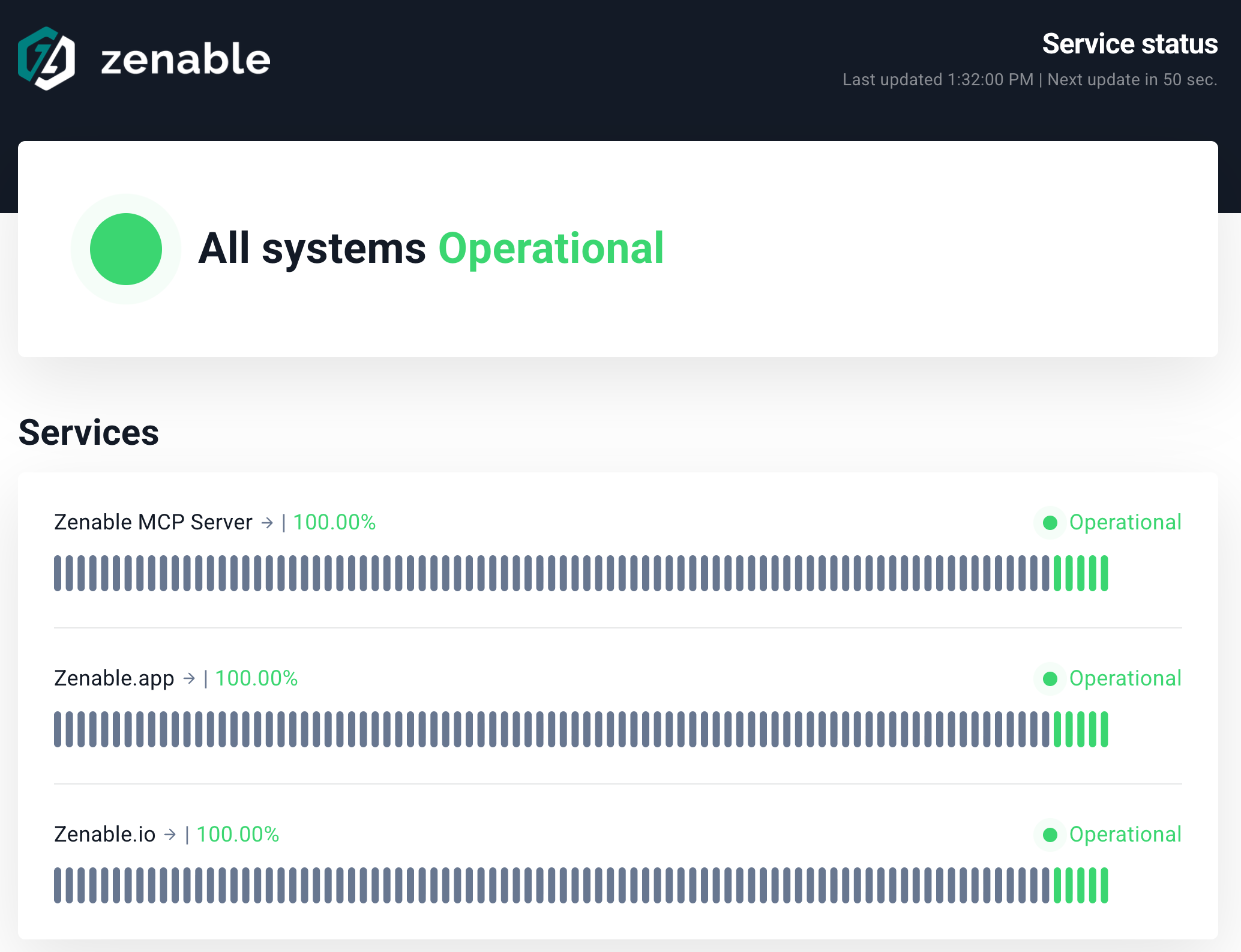Click the first gray uptime bar of Zenable.io
The height and width of the screenshot is (952, 1241).
(x=58, y=885)
